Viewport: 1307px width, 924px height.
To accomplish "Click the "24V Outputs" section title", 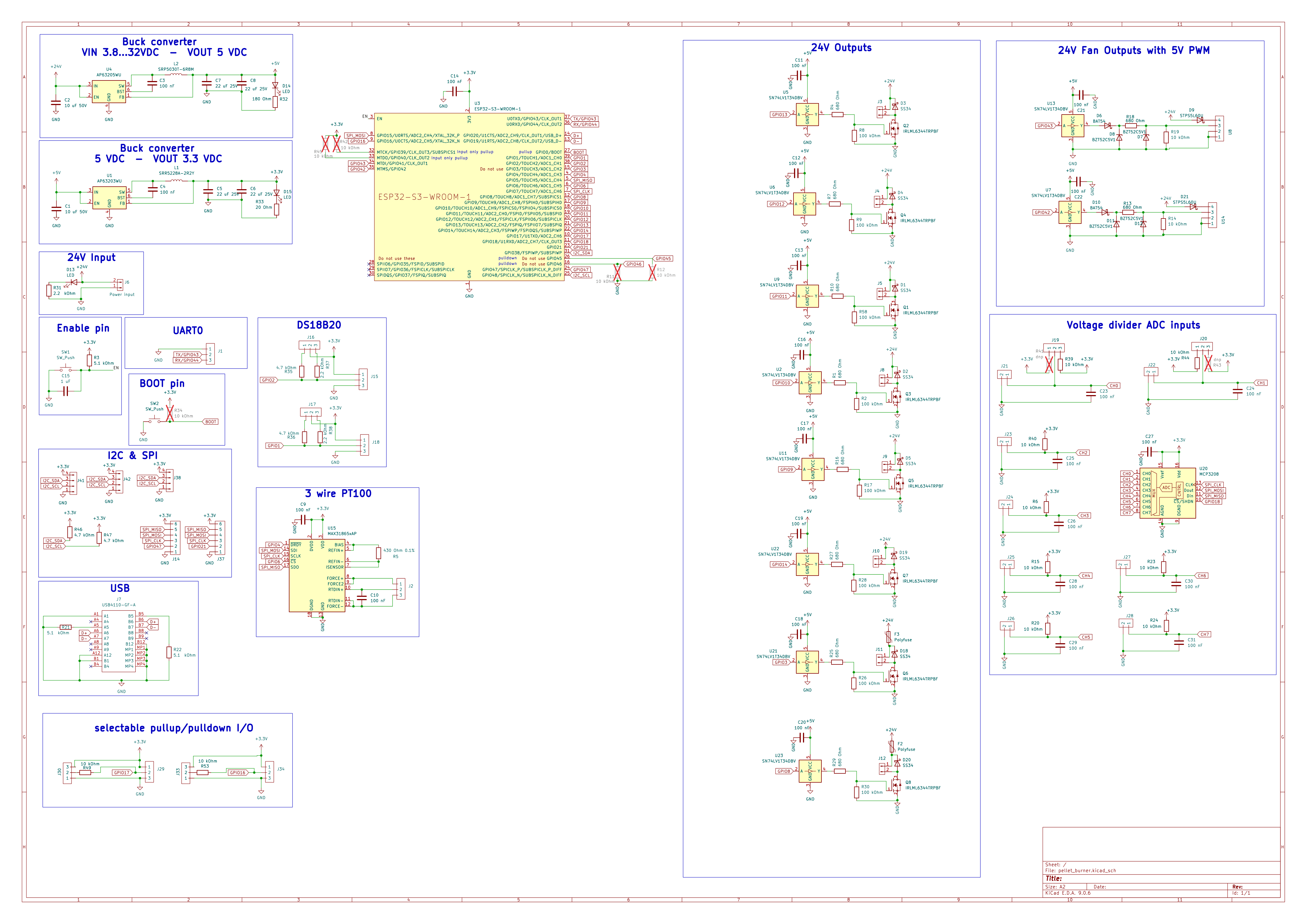I will [841, 48].
